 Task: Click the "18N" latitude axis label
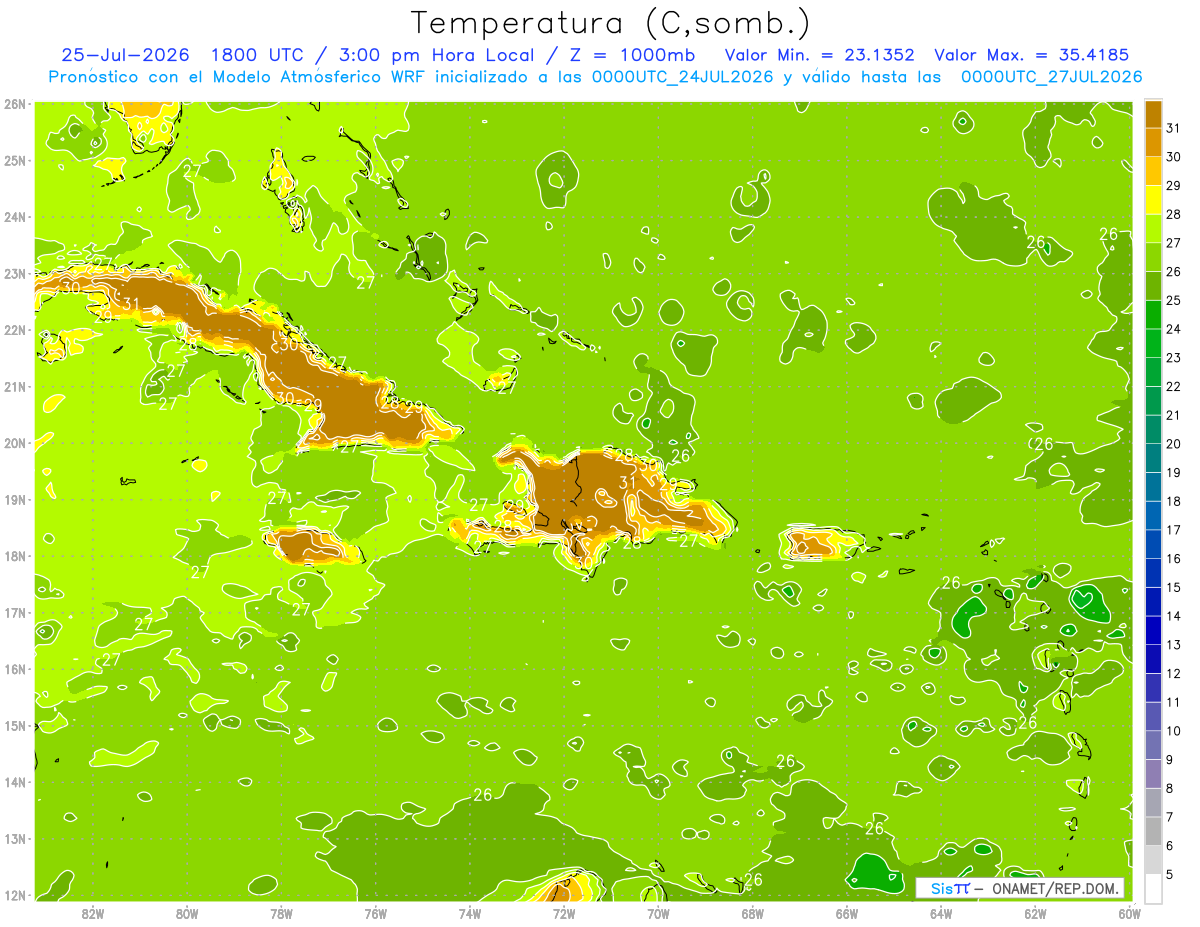point(15,556)
